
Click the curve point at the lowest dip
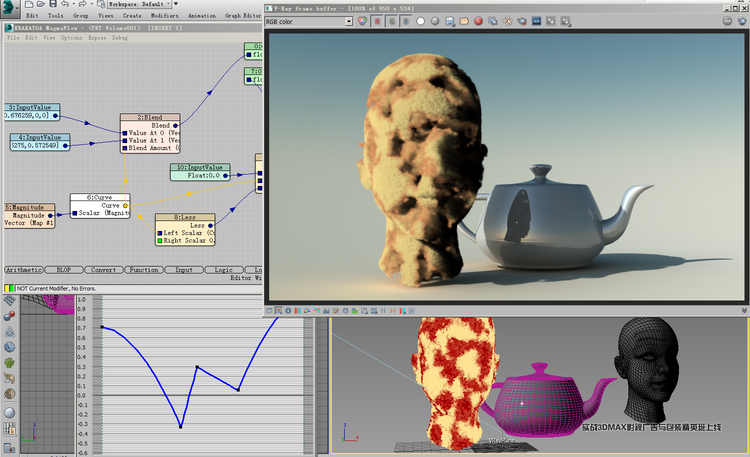coord(180,426)
